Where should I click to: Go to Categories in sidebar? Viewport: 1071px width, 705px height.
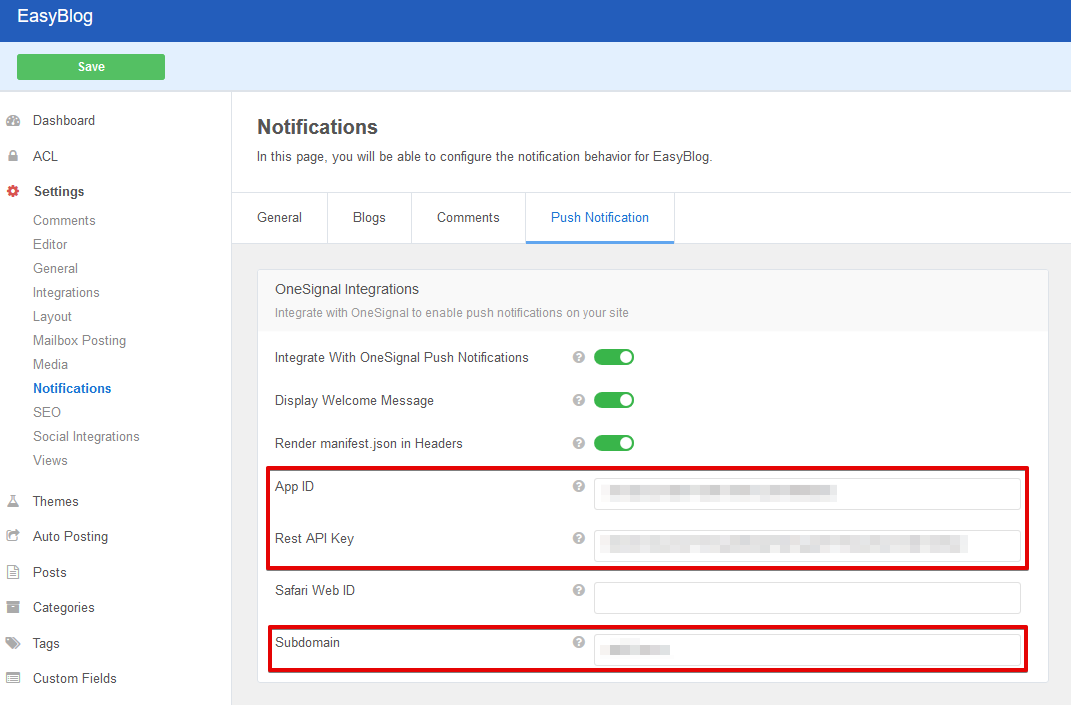tap(64, 608)
